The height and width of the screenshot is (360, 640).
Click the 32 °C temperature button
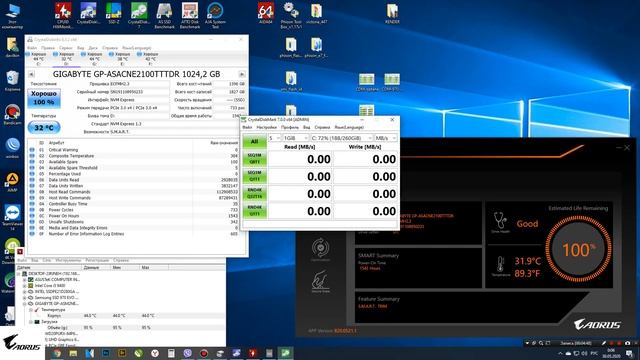[44, 128]
